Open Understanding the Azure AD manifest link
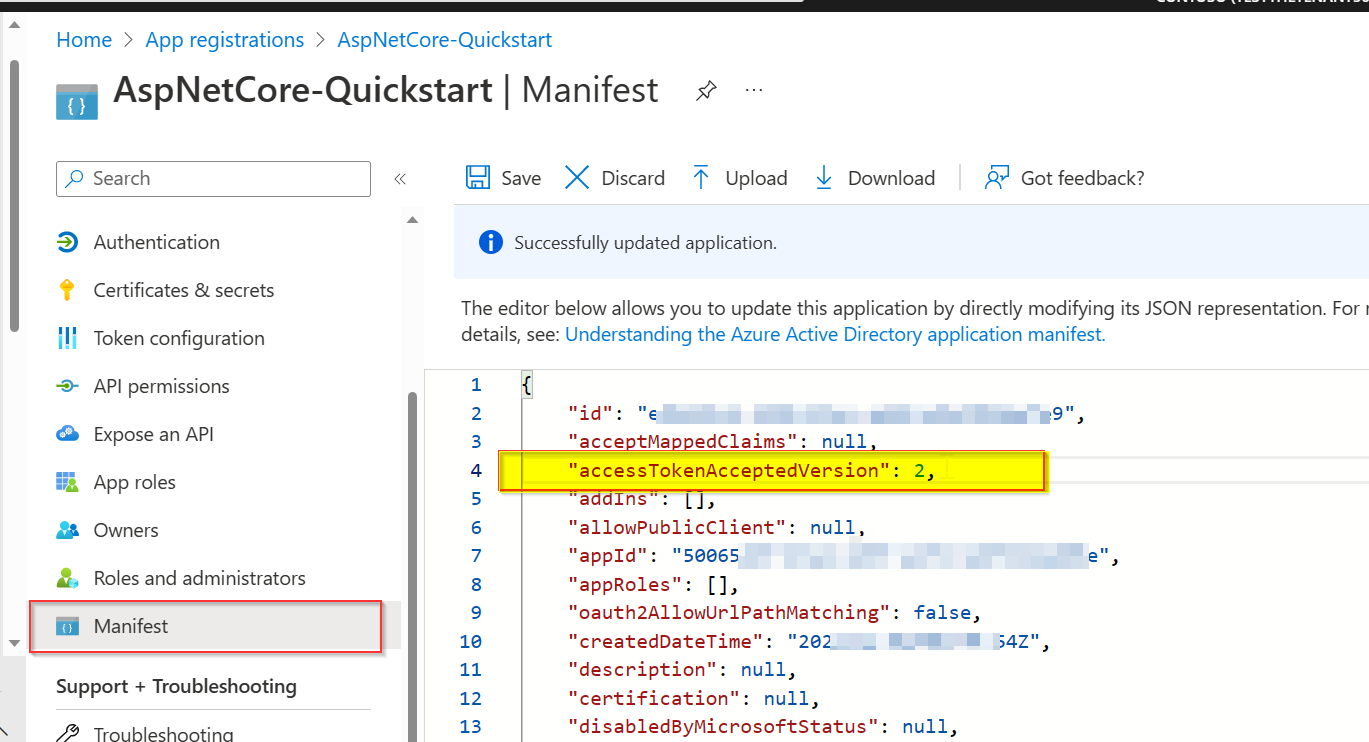The height and width of the screenshot is (742, 1369). 835,335
